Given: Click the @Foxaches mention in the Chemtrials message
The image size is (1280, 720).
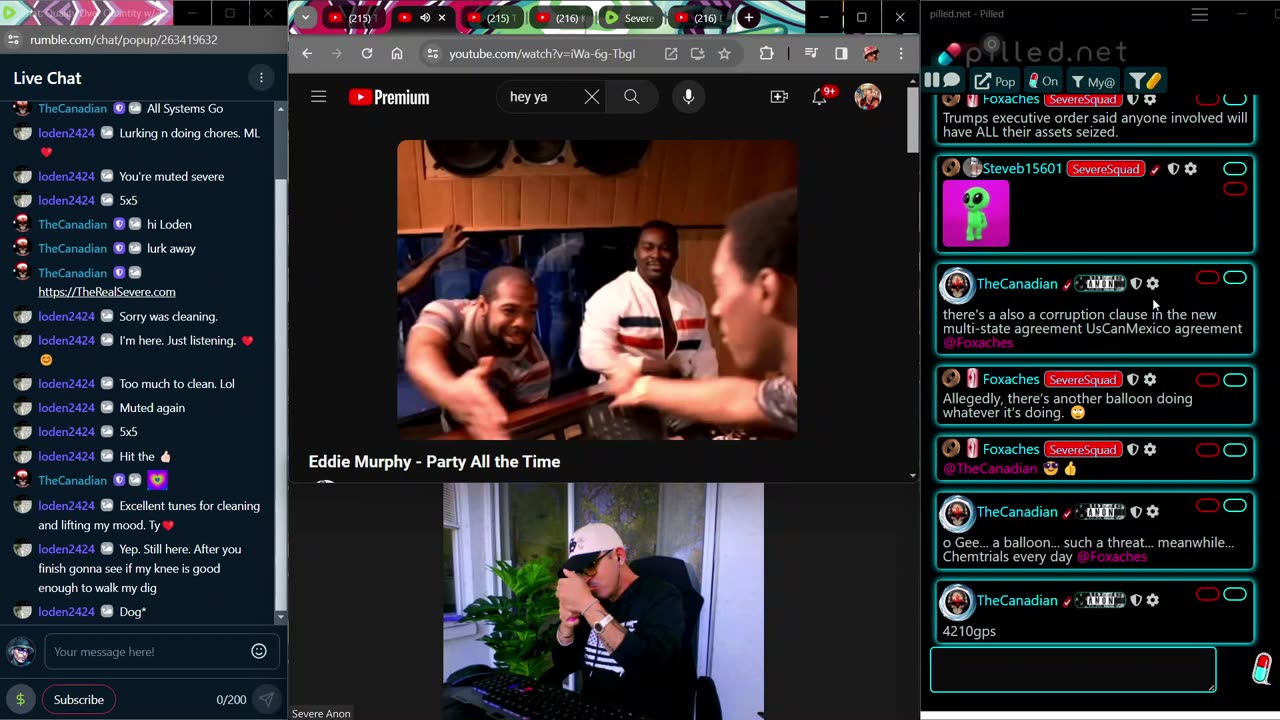Looking at the screenshot, I should [x=1111, y=557].
